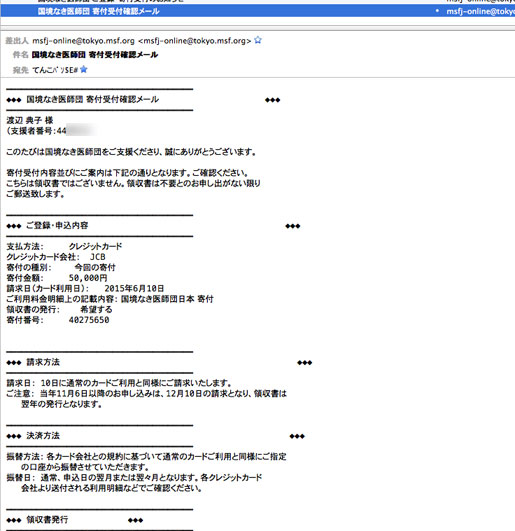The image size is (515, 531).
Task: Click the ご注意 当年11月6日以降 line
Action: (x=146, y=394)
